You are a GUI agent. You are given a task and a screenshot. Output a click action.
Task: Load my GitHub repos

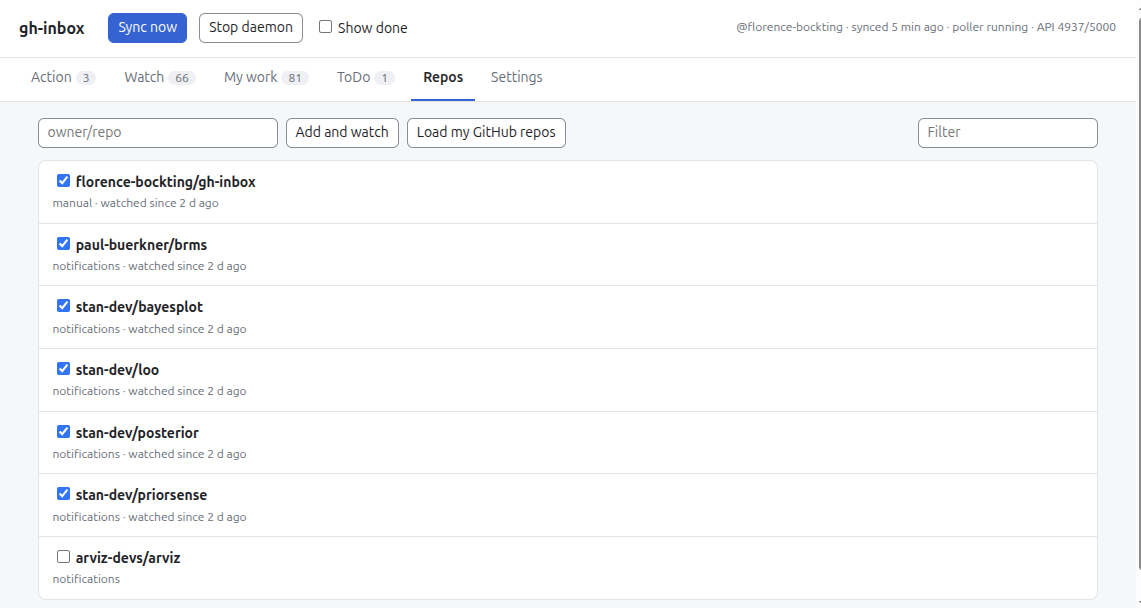[x=486, y=133]
